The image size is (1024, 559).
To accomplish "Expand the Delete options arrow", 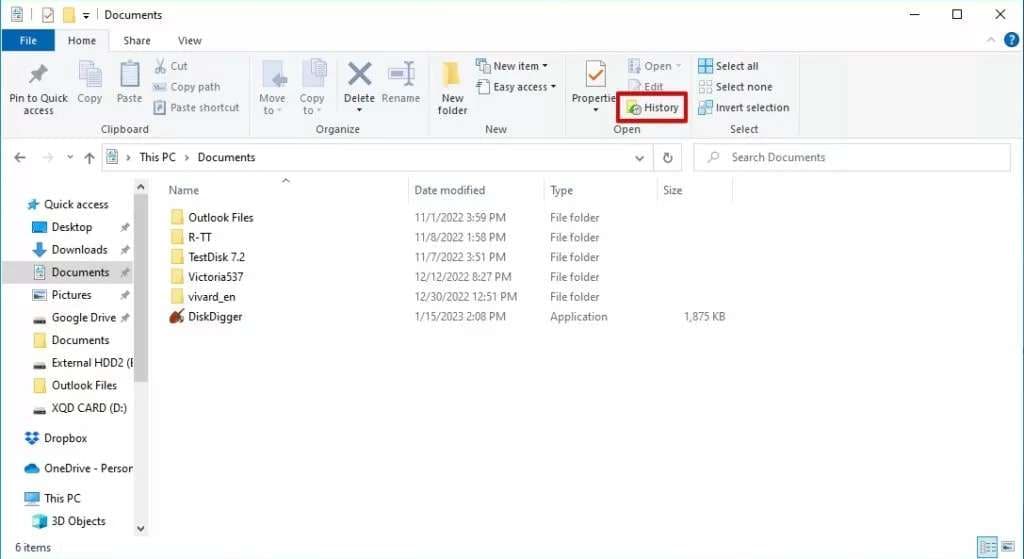I will (x=359, y=110).
